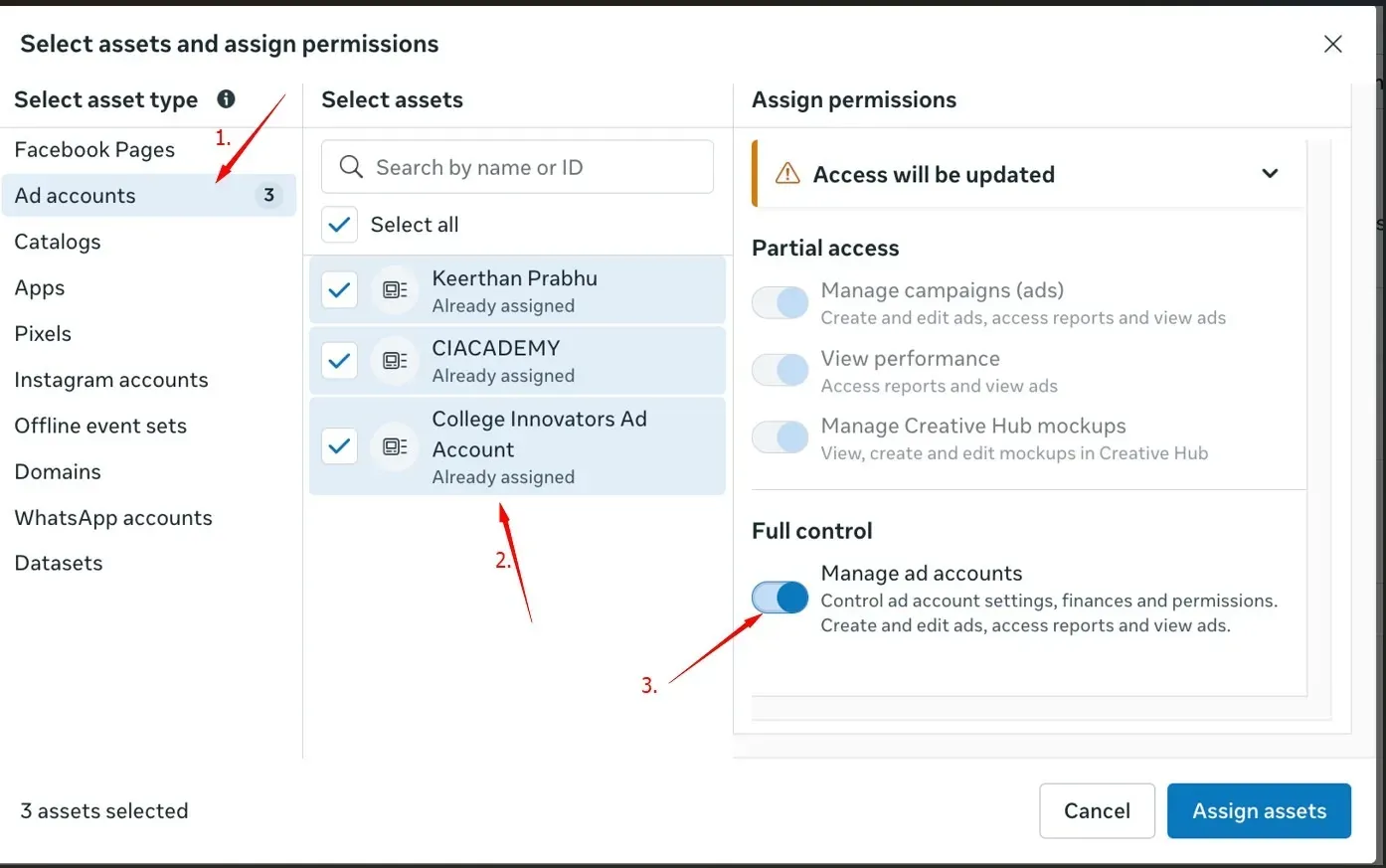Click the College Innovators Ad Account icon

pos(395,446)
